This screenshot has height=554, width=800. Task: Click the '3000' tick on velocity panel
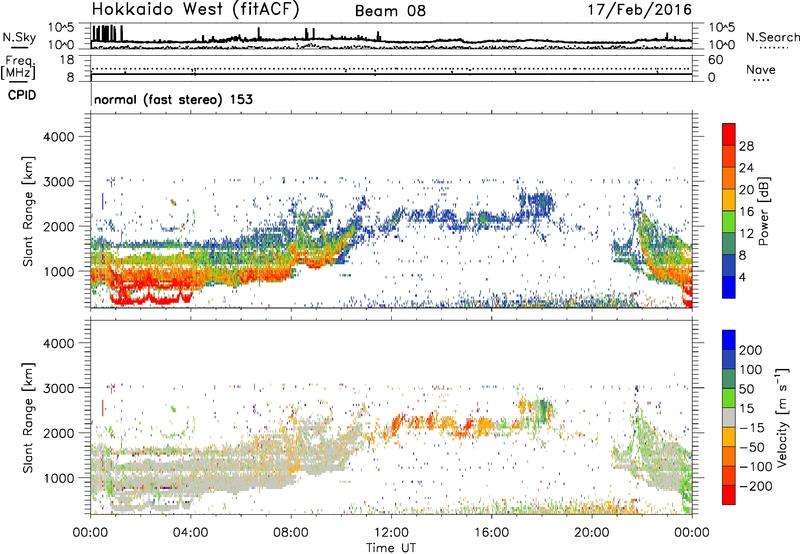(x=59, y=388)
